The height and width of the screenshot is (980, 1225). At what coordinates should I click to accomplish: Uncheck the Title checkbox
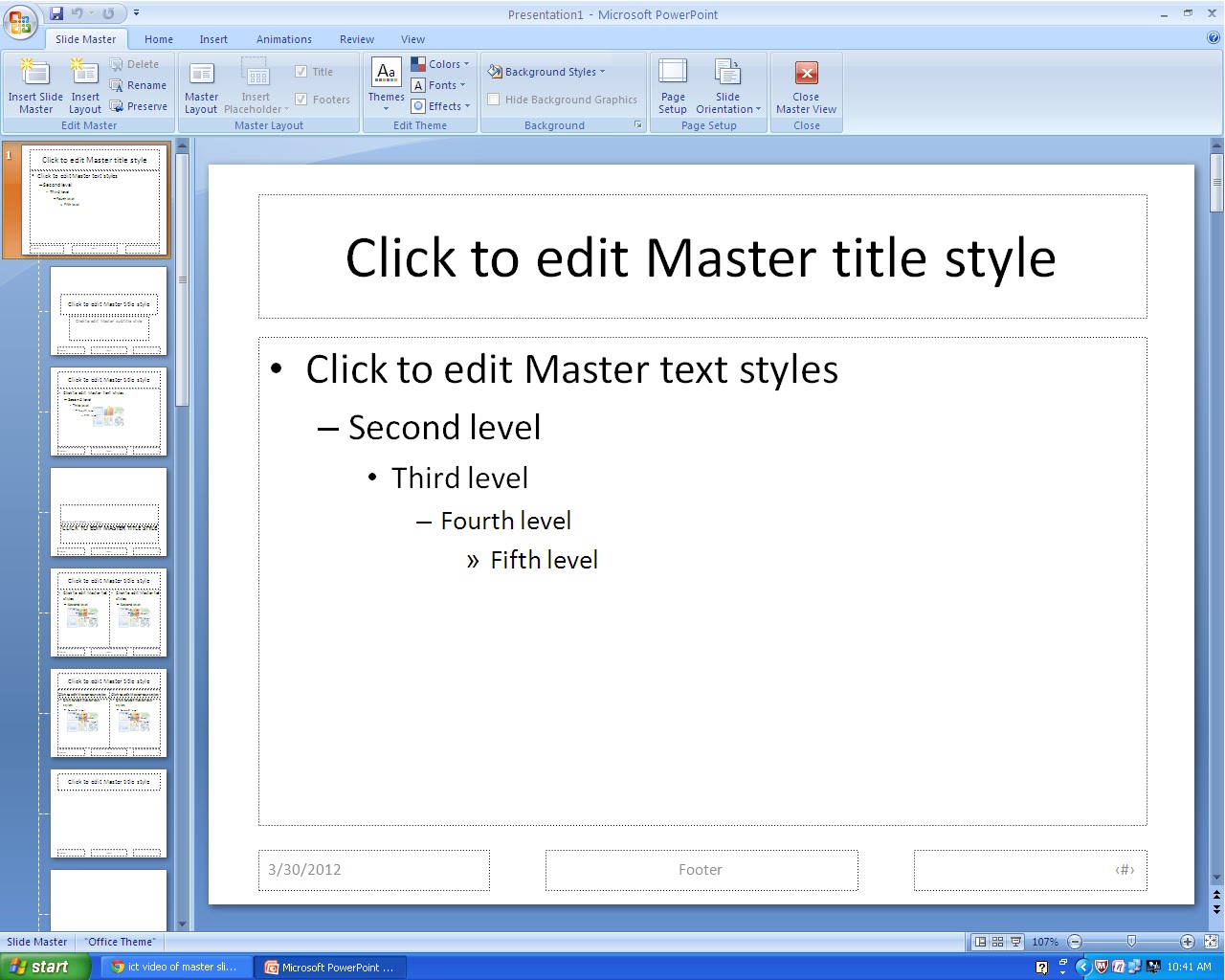coord(301,71)
